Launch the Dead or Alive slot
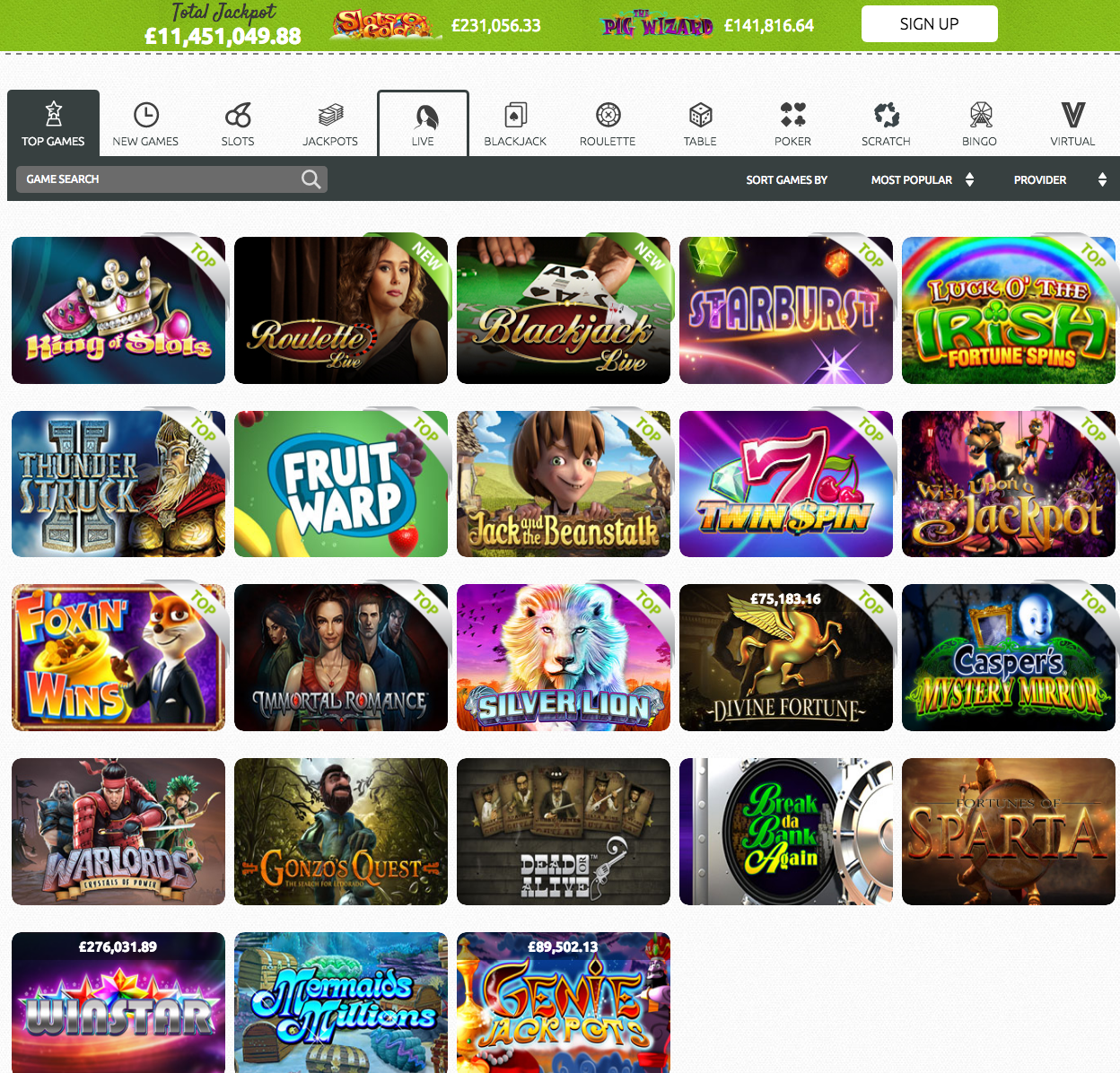This screenshot has width=1120, height=1073. tap(564, 832)
